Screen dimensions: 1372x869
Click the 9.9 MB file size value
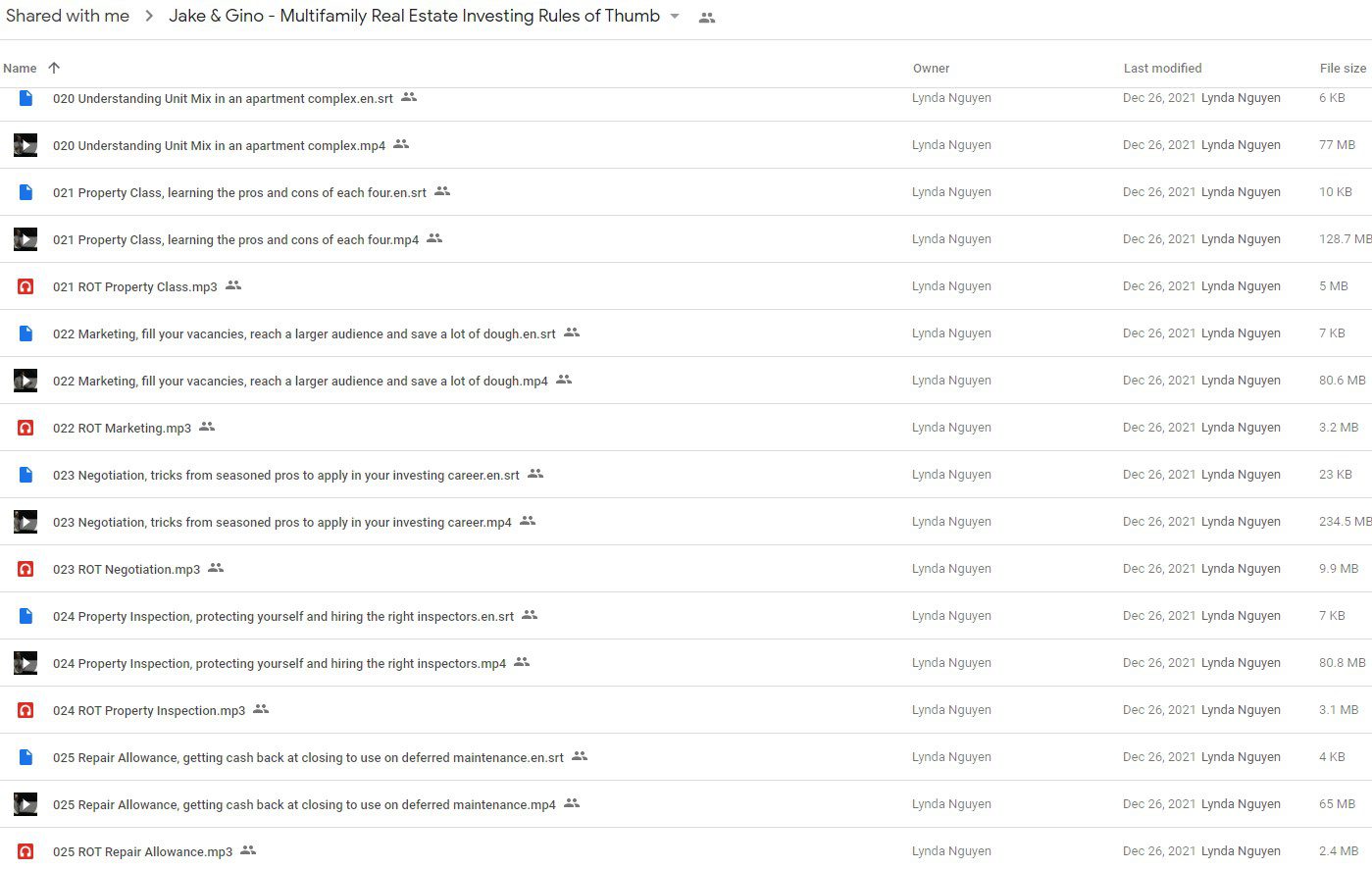[1339, 569]
